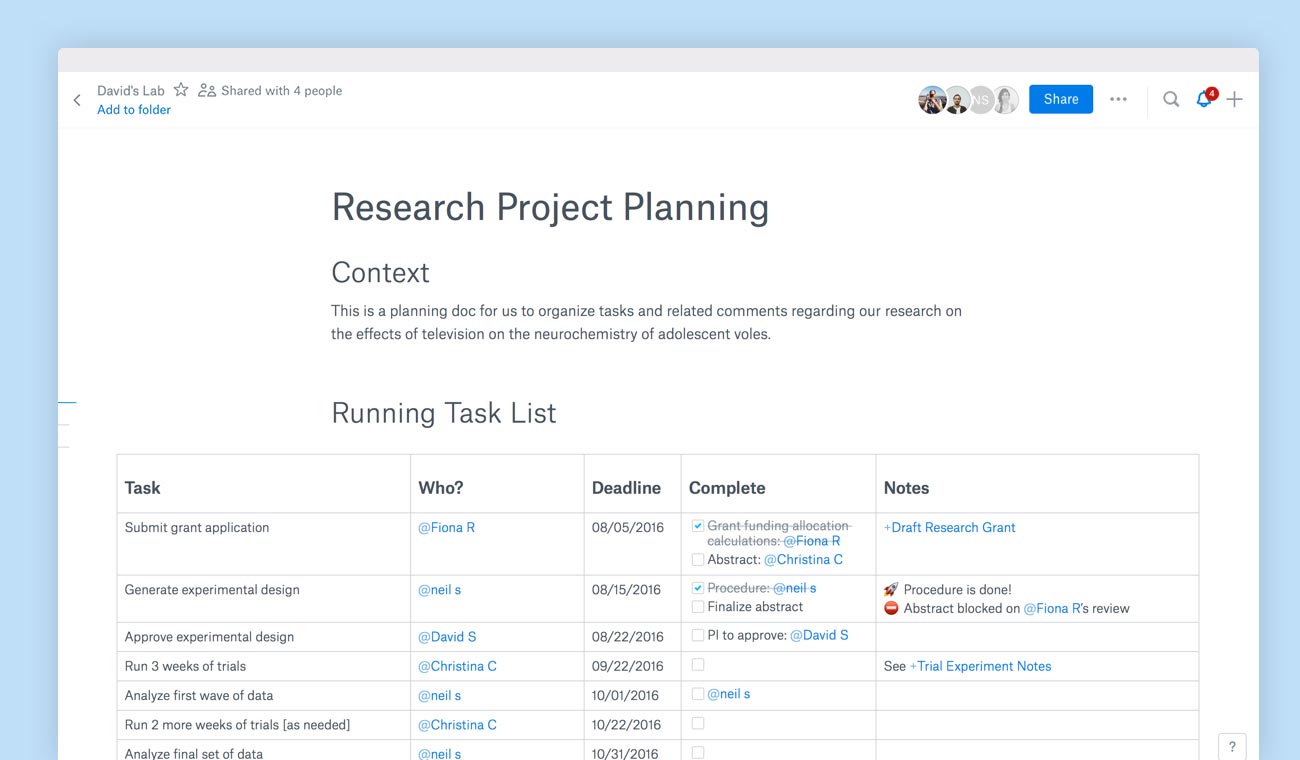
Task: Open notifications bell with 4 alerts
Action: pos(1204,99)
